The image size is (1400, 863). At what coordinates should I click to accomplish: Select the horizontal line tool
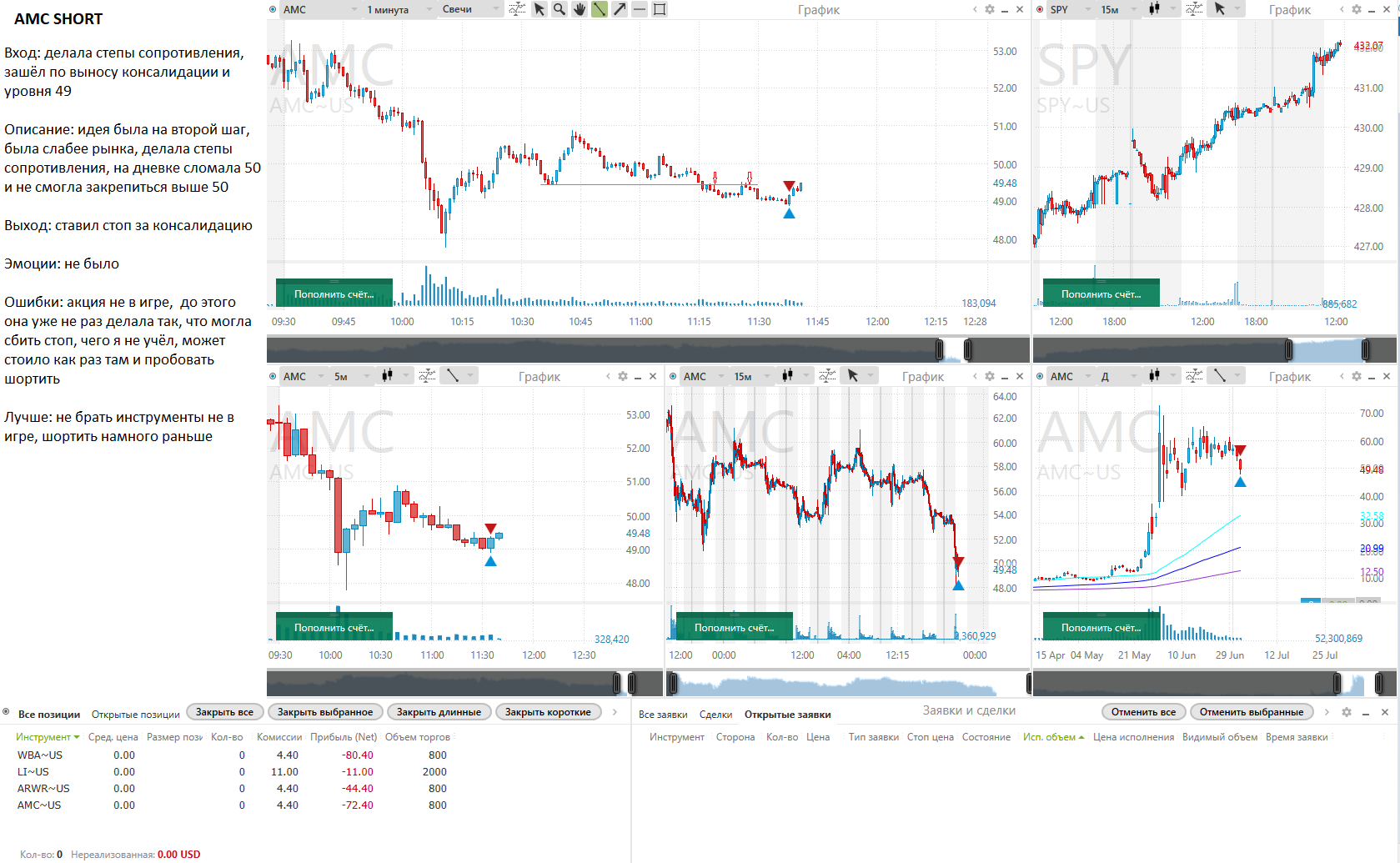click(x=640, y=9)
